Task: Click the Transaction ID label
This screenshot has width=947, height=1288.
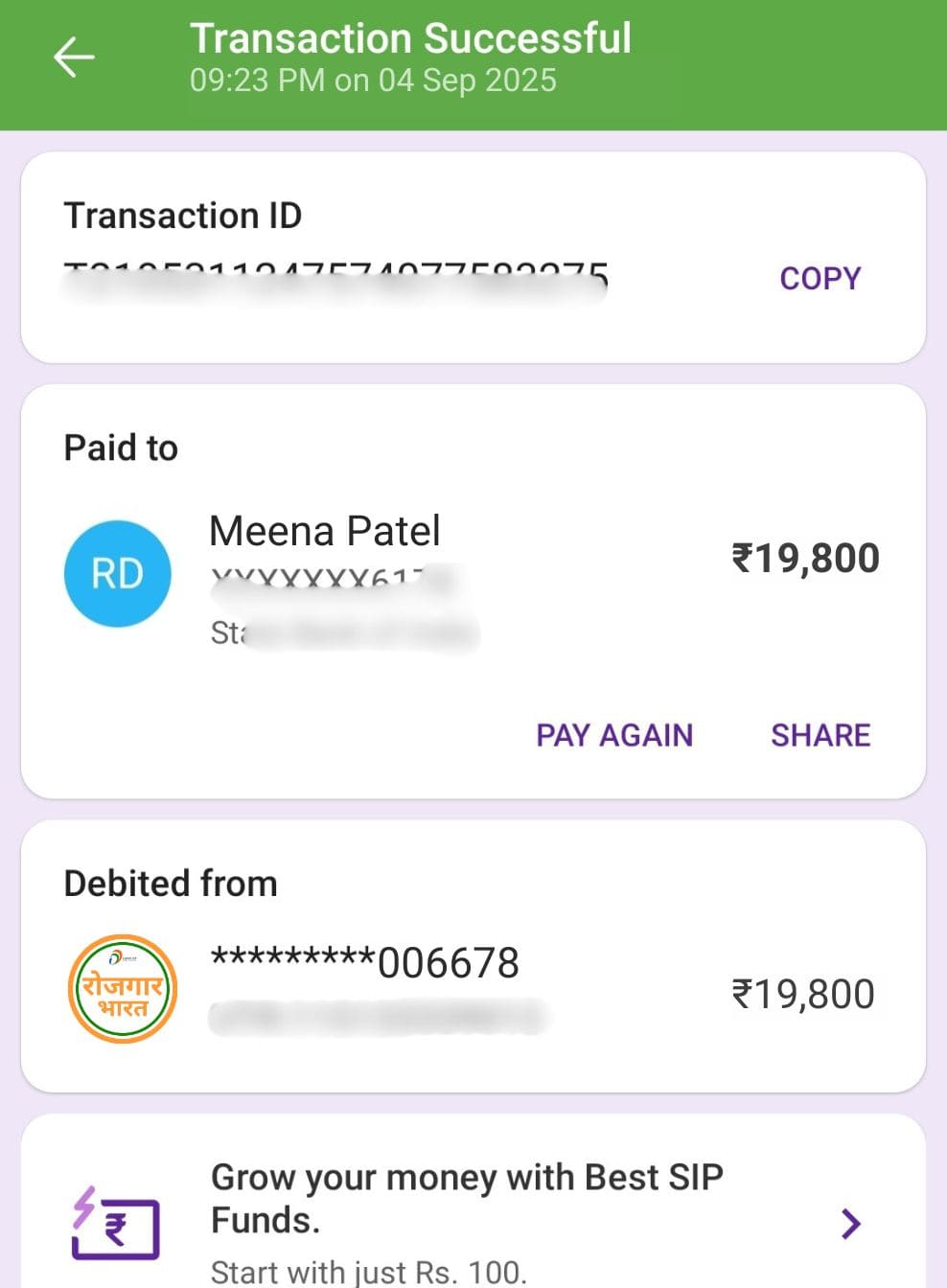Action: [x=182, y=216]
